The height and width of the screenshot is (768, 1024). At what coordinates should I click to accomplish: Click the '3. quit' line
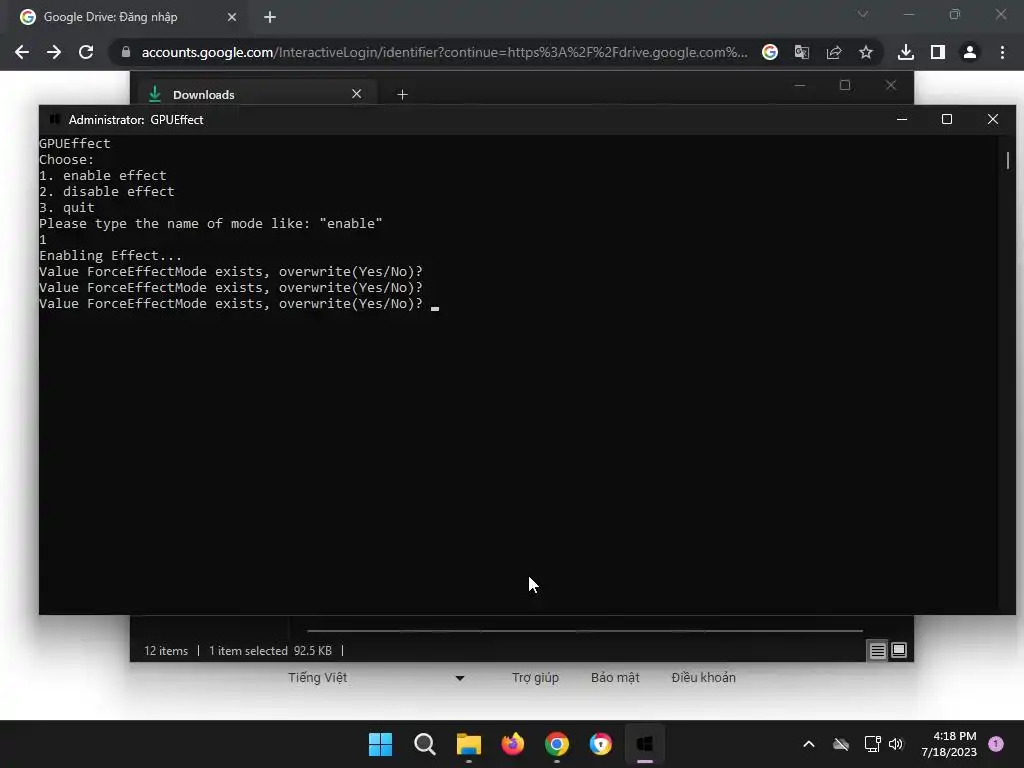pos(67,208)
